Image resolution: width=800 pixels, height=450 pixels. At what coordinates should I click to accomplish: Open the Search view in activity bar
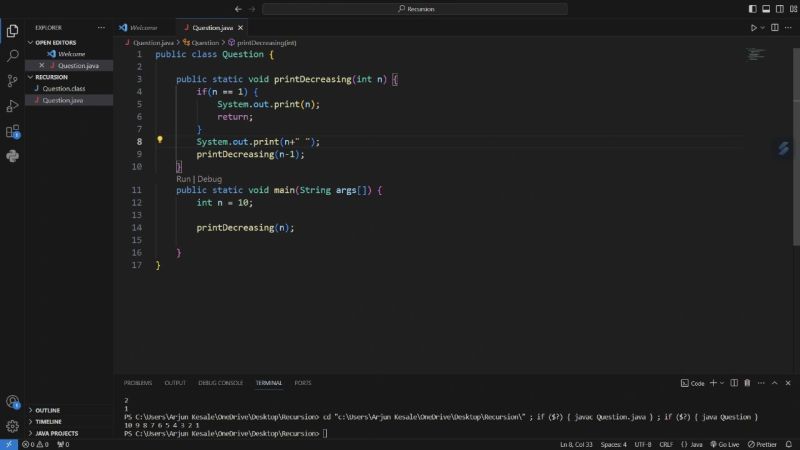(x=12, y=56)
